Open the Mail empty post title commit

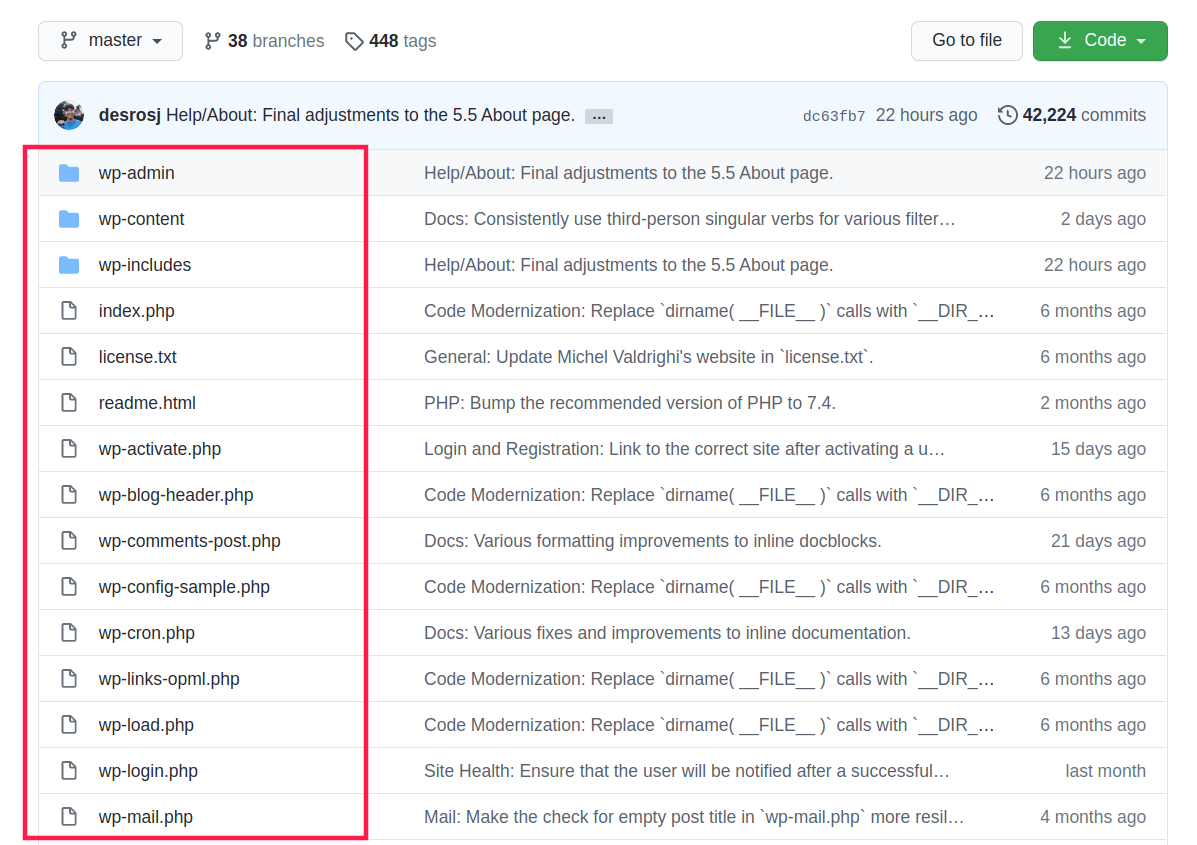pyautogui.click(x=694, y=817)
